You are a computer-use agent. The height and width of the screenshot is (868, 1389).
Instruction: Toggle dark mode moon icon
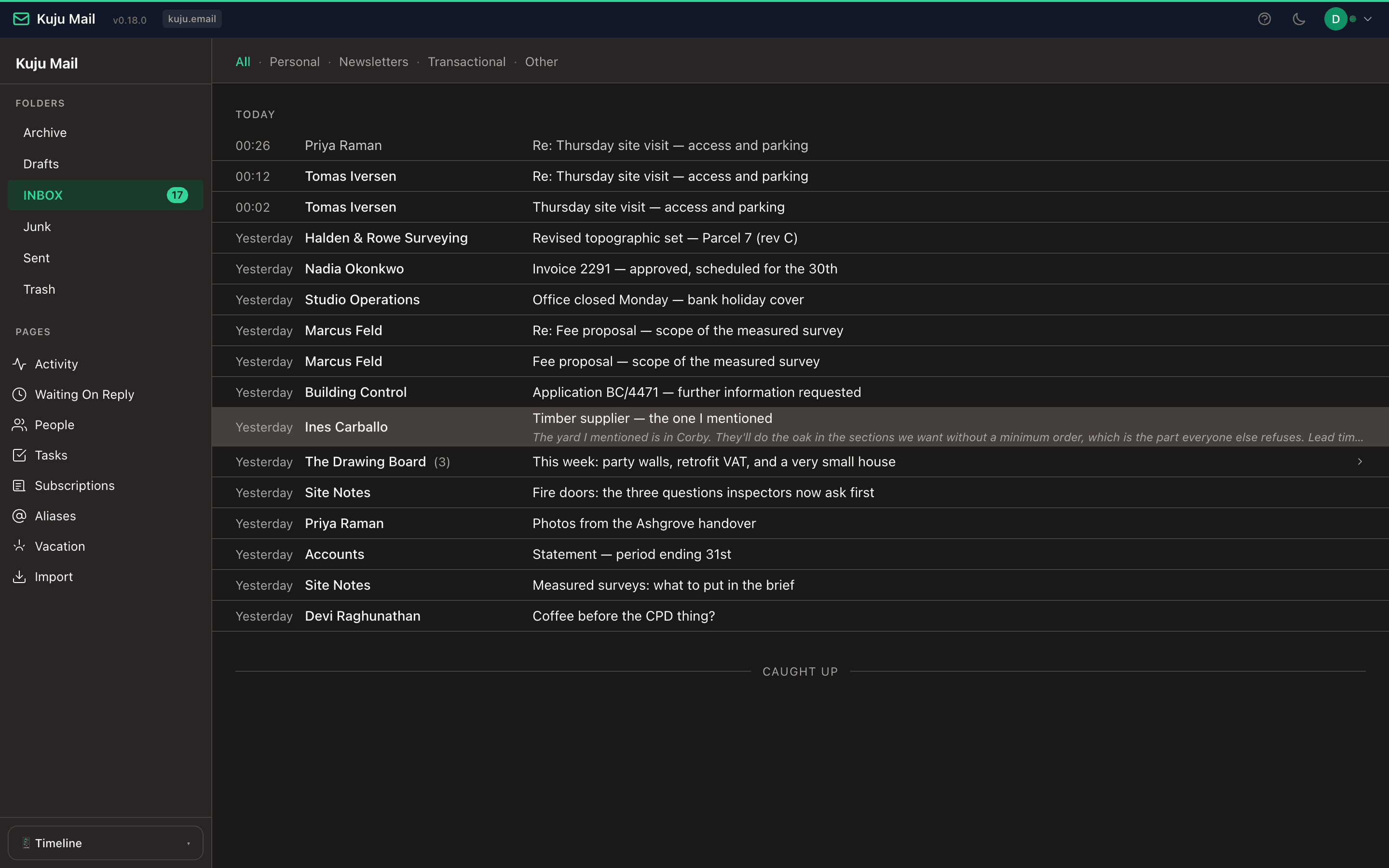click(1299, 19)
